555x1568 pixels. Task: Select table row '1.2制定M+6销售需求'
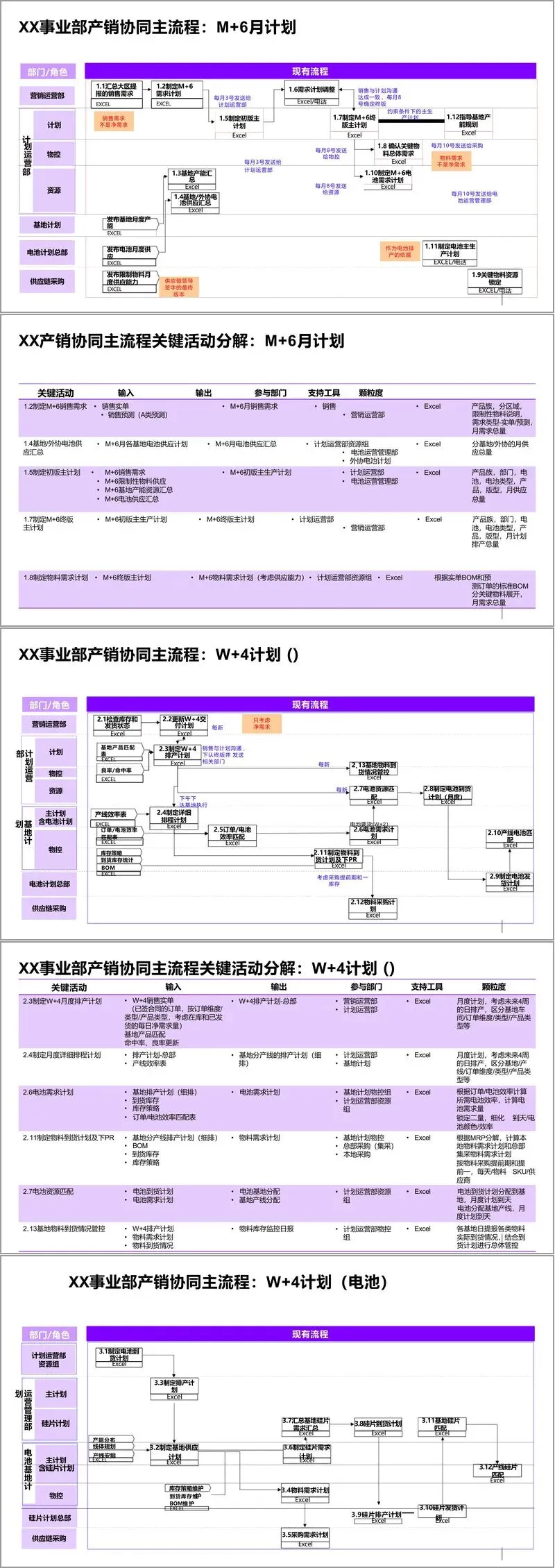point(277,418)
